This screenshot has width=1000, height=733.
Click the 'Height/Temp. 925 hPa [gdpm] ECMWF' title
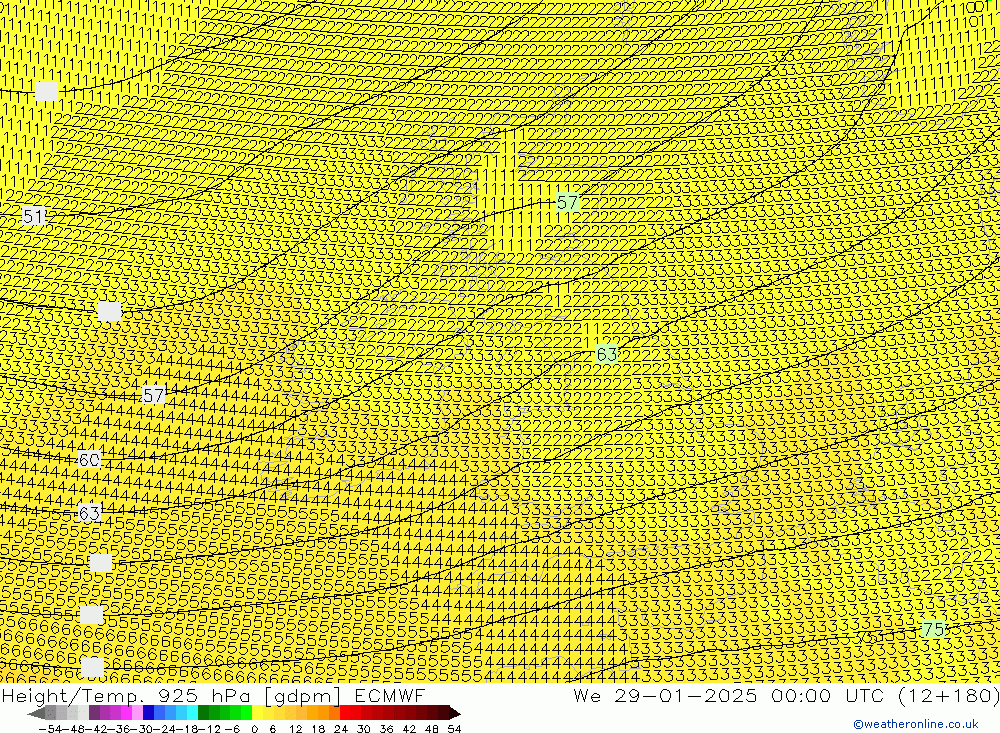213,695
